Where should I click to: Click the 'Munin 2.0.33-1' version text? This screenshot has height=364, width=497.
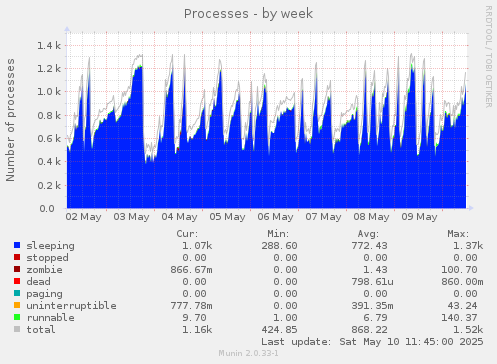[248, 353]
